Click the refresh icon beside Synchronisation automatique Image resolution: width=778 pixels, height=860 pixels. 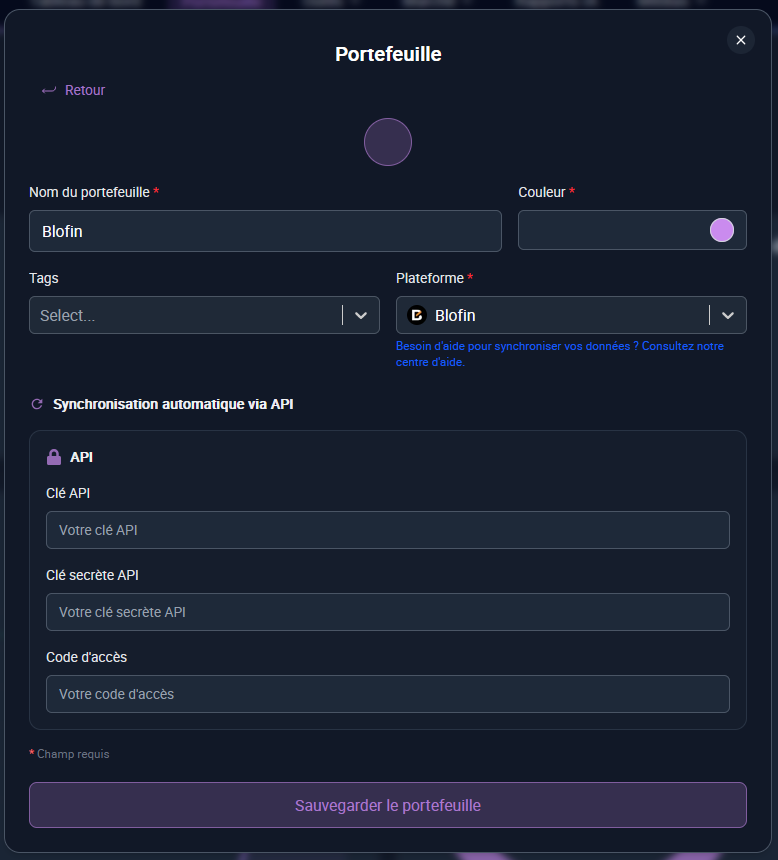pyautogui.click(x=37, y=405)
